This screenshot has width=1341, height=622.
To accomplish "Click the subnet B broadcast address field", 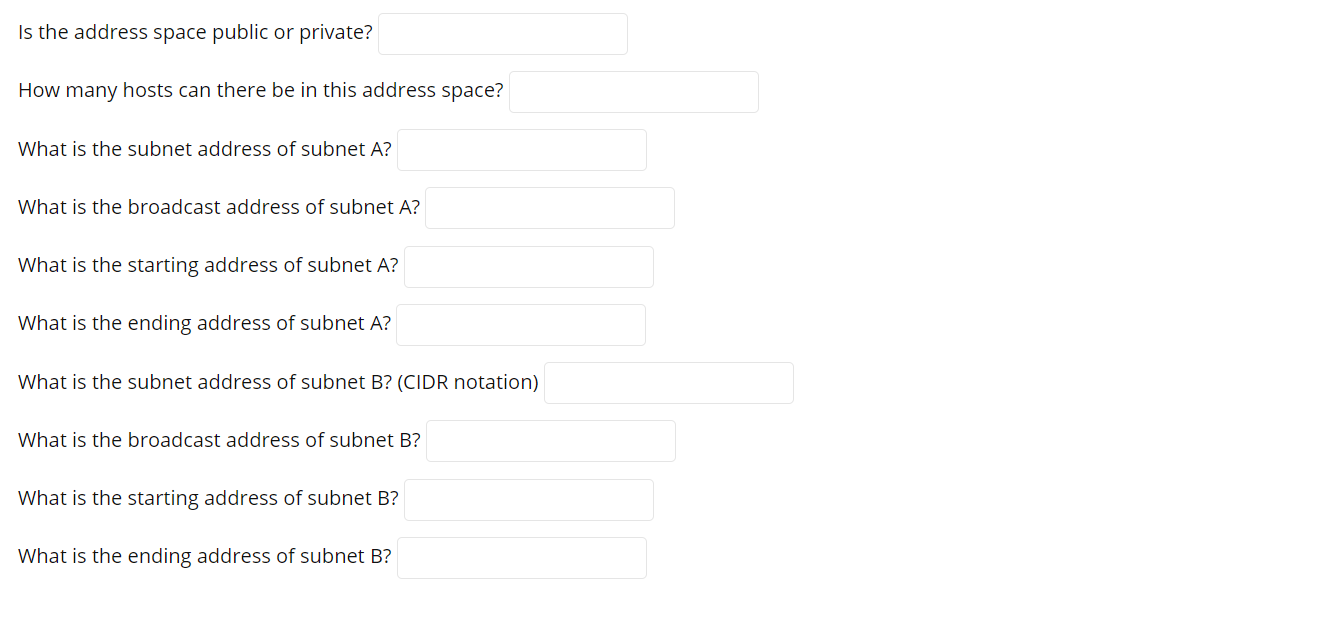I will [x=550, y=440].
